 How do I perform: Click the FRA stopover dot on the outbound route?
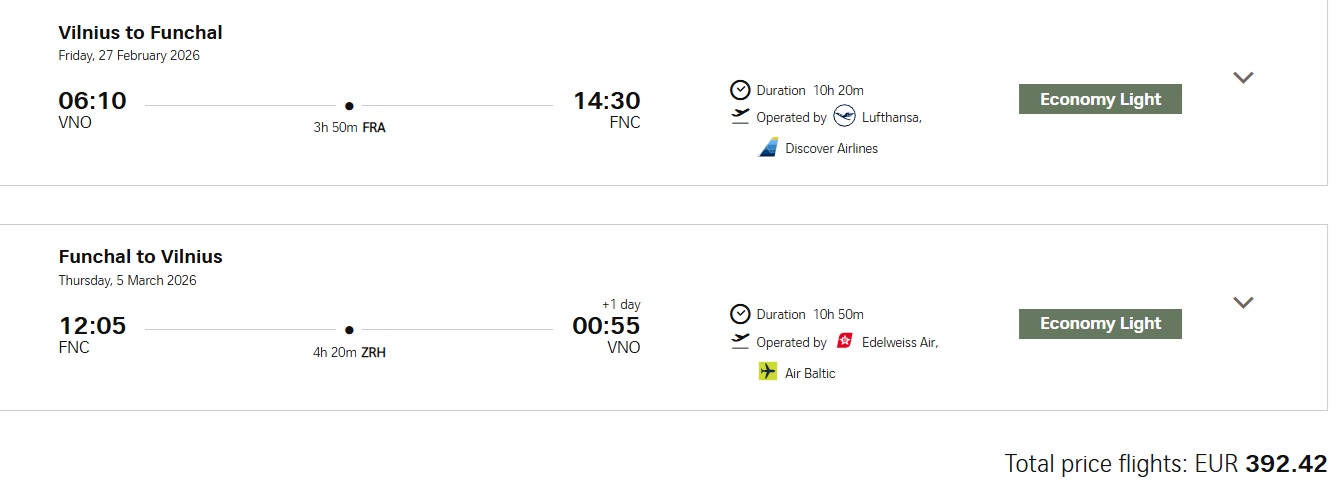[349, 105]
